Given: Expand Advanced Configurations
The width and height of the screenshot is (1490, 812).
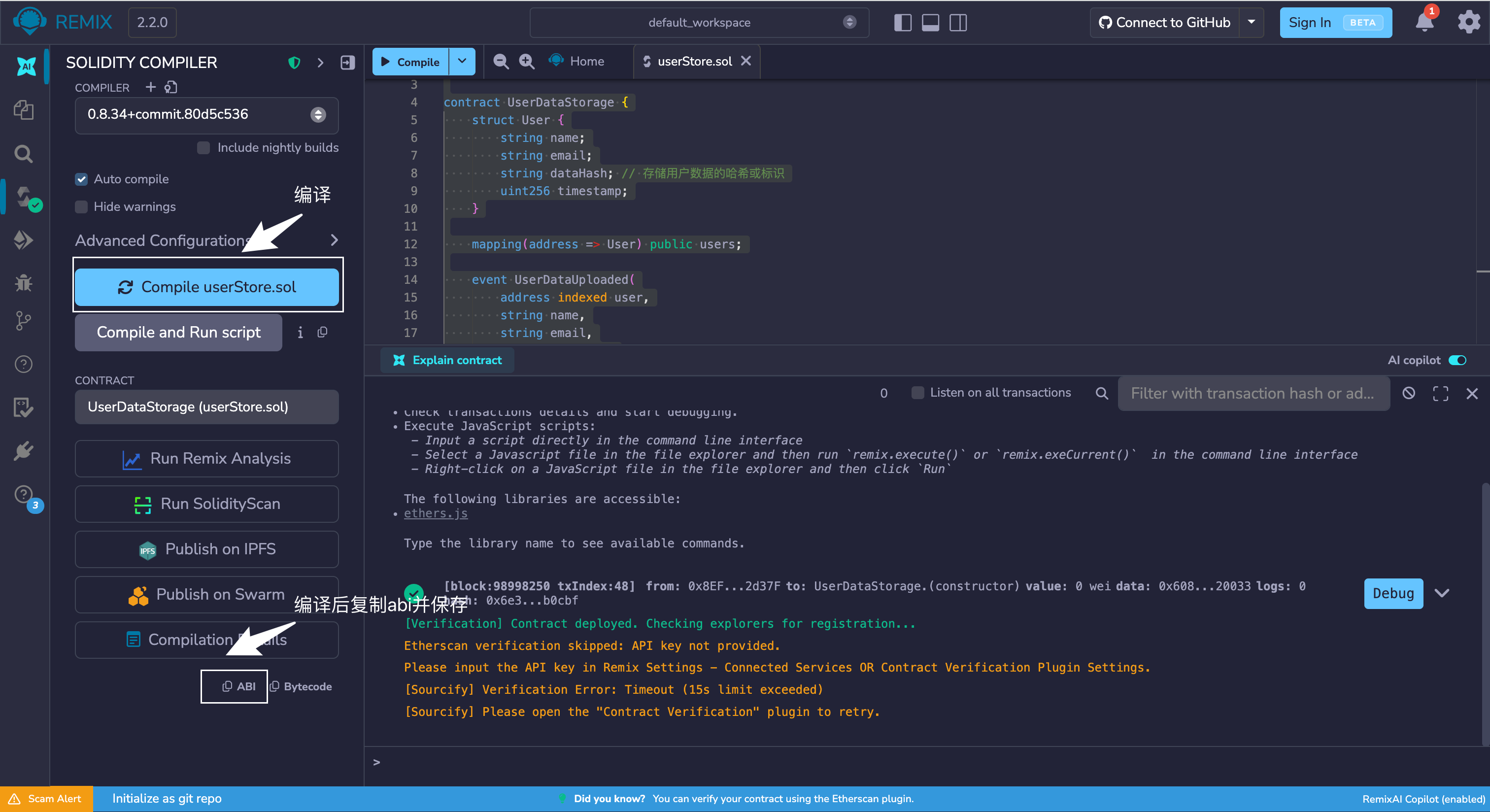Looking at the screenshot, I should [x=206, y=240].
